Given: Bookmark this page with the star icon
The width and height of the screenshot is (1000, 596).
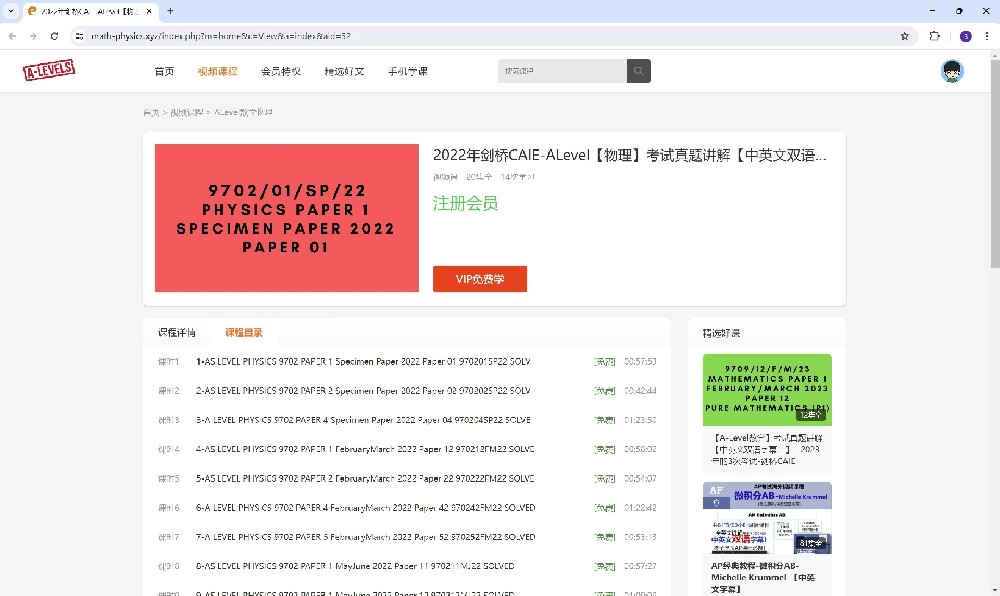Looking at the screenshot, I should click(905, 36).
